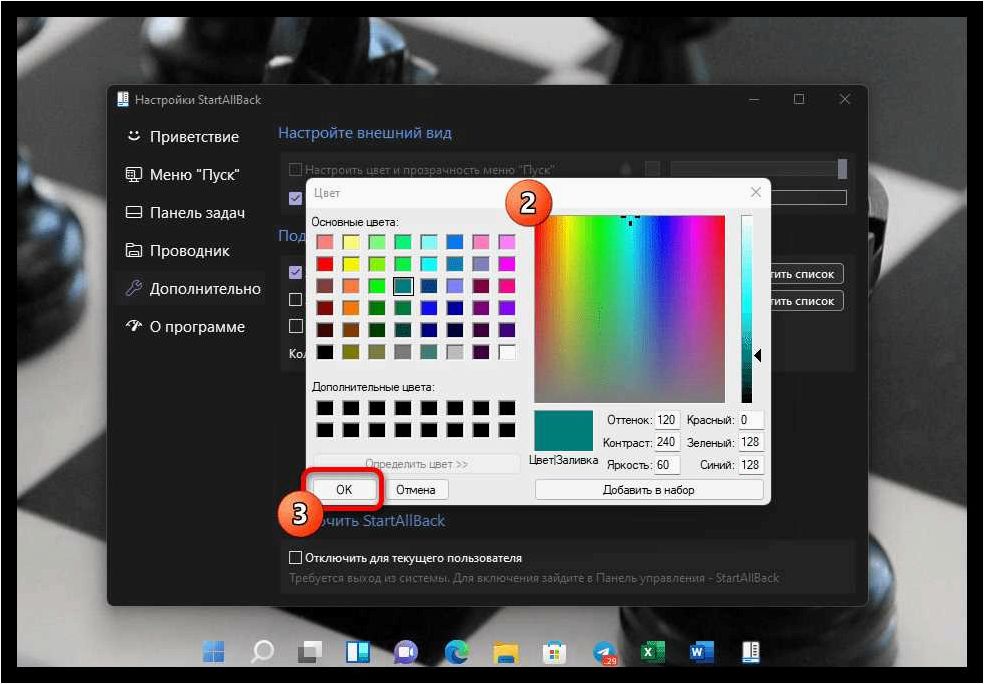Viewport: 984px width, 684px height.
Task: Click the Оттенок value field
Action: click(x=666, y=420)
